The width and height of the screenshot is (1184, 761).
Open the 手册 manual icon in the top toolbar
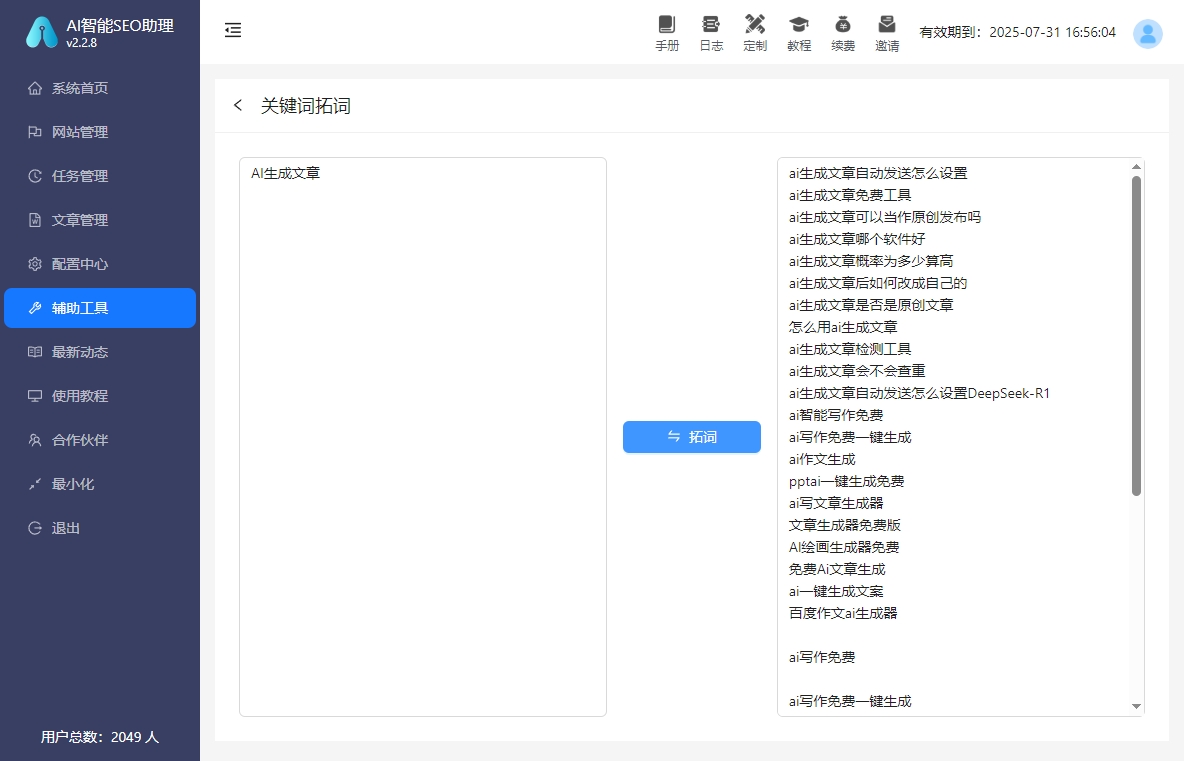pos(667,32)
